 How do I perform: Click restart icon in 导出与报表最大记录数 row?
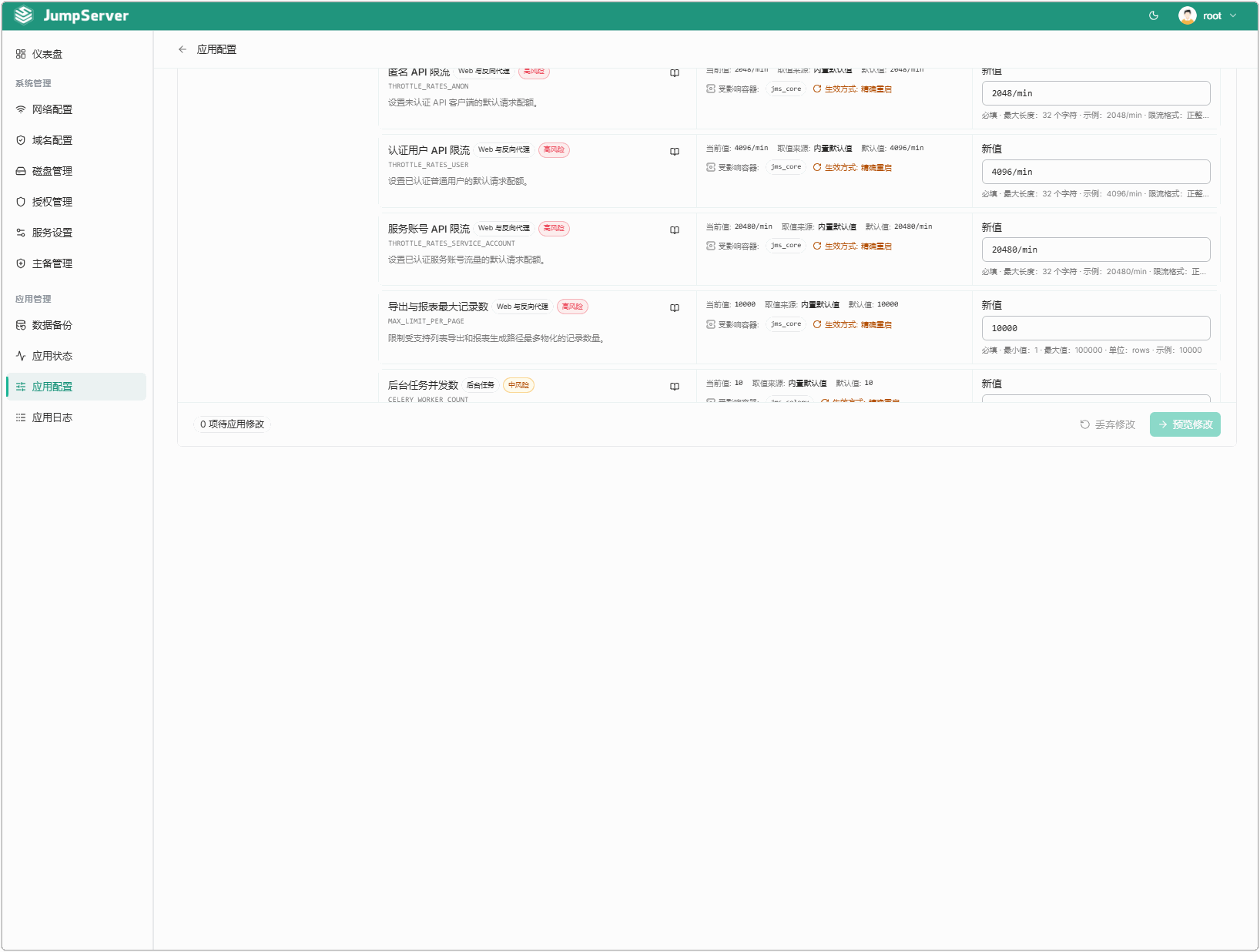[x=817, y=324]
